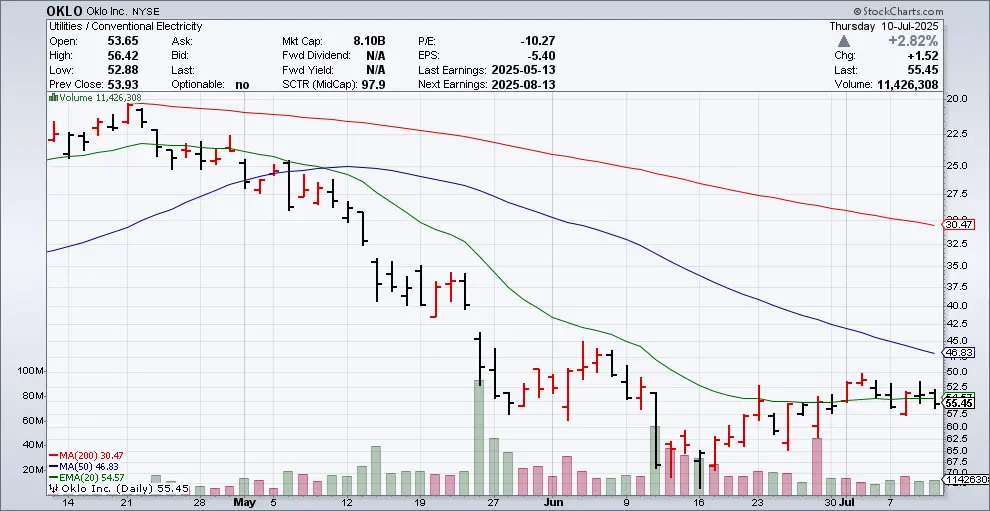The image size is (990, 511).
Task: Click the Open value 53.65
Action: 124,41
